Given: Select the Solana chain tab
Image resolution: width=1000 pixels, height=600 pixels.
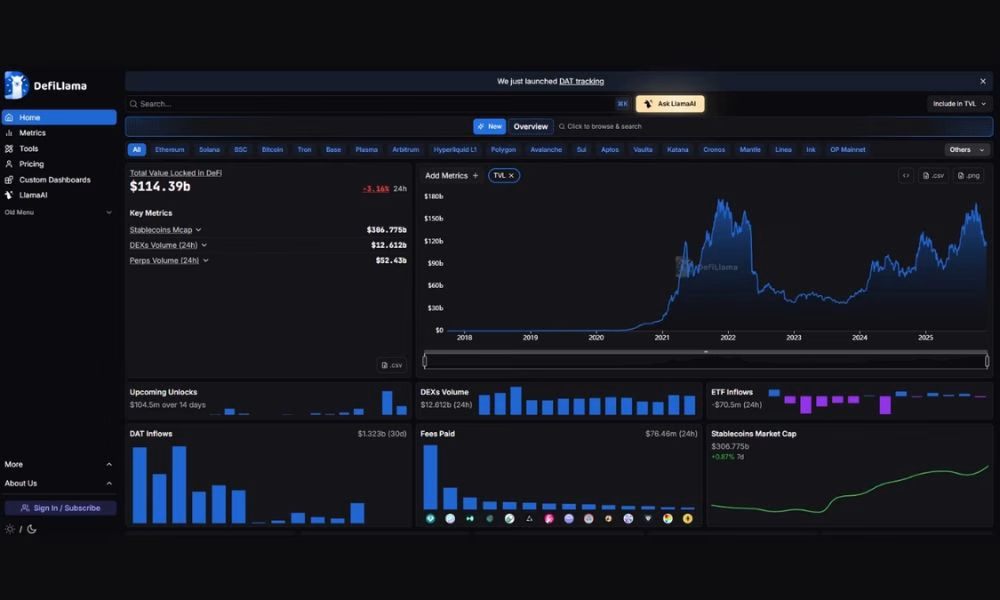Looking at the screenshot, I should coord(209,150).
